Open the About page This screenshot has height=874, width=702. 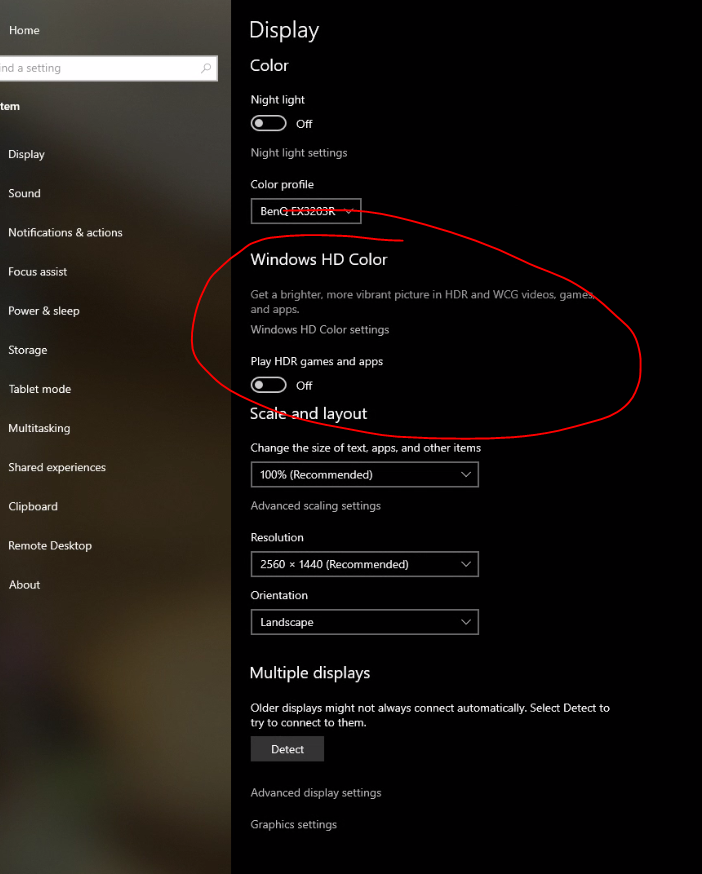(24, 585)
